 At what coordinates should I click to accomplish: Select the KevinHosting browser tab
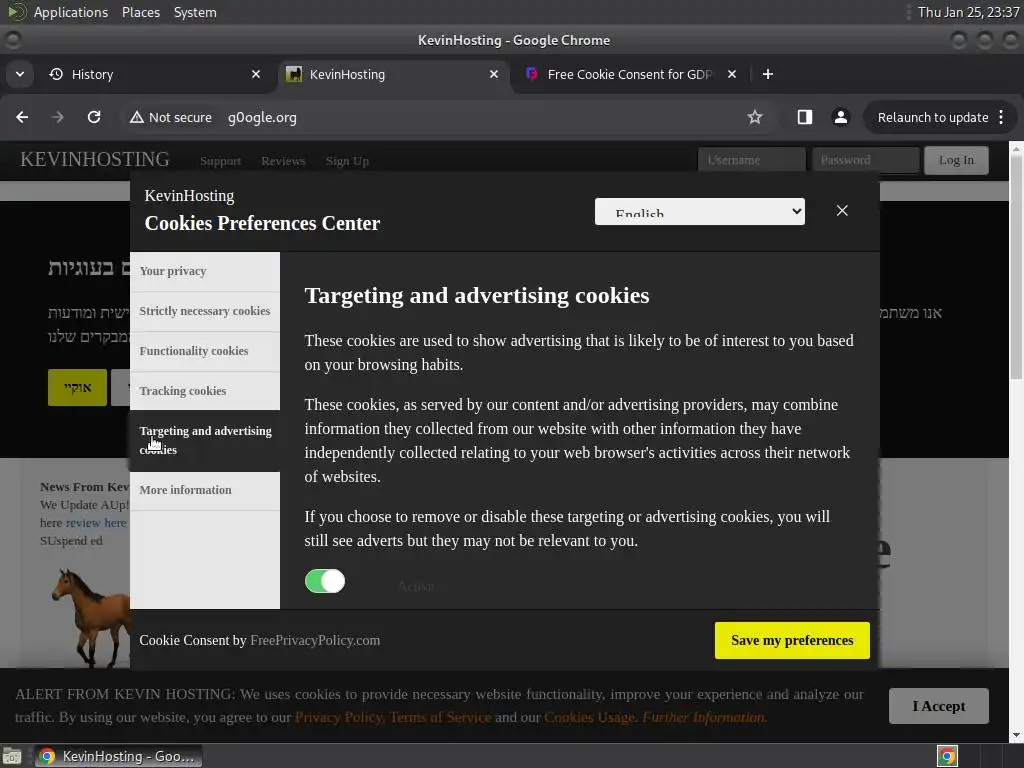[392, 74]
